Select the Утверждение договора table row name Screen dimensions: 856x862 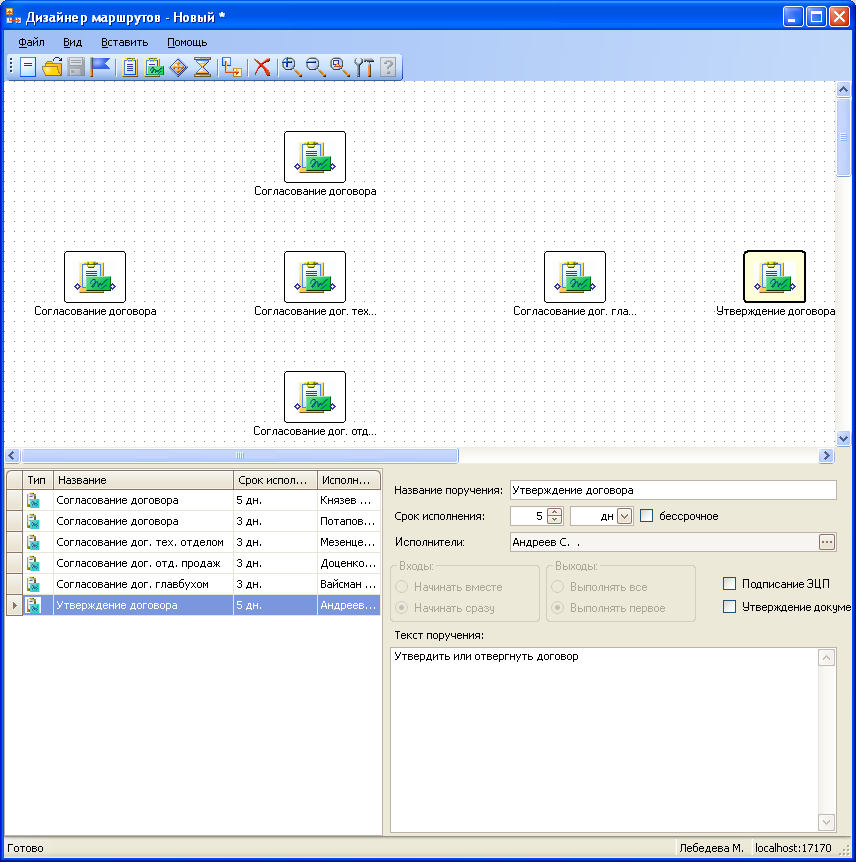pos(117,605)
